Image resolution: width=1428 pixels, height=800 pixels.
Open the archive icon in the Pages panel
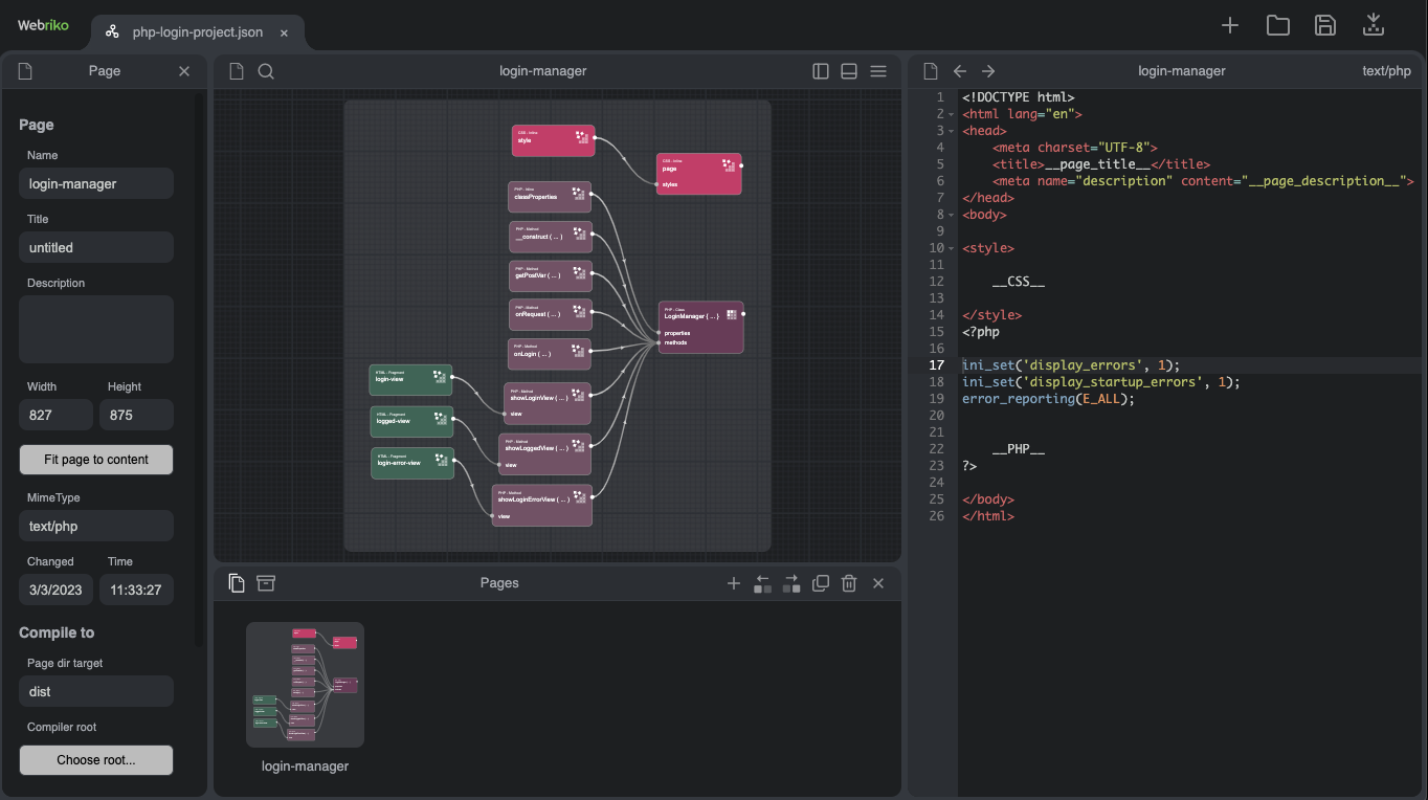265,582
